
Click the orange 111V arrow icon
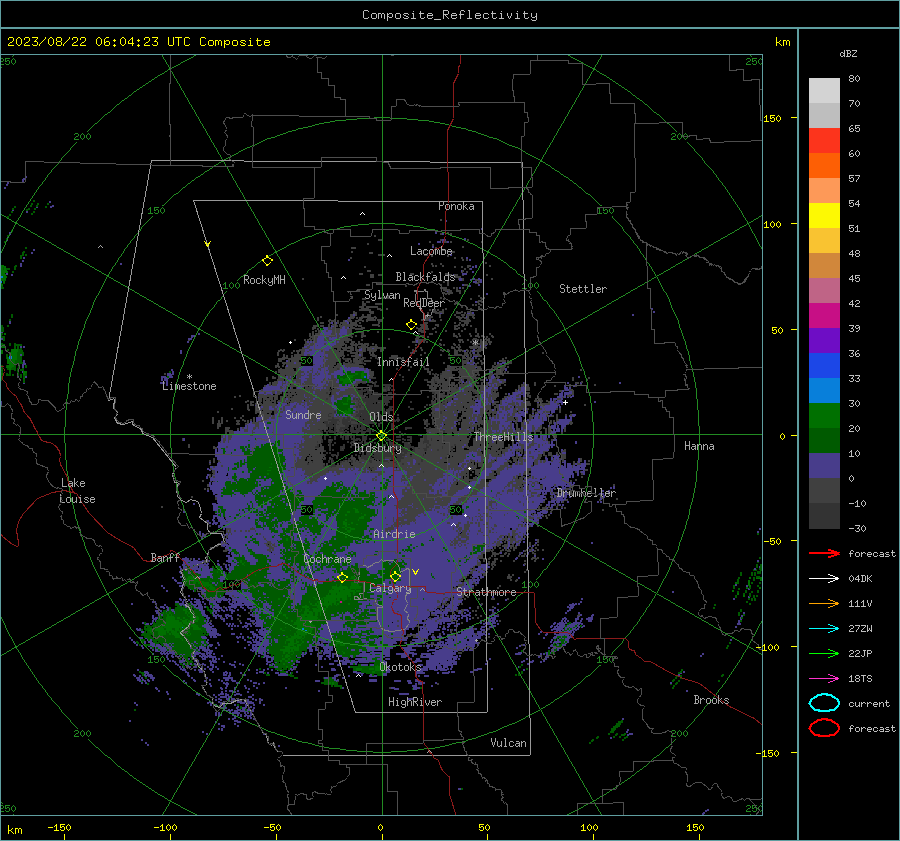tap(824, 603)
